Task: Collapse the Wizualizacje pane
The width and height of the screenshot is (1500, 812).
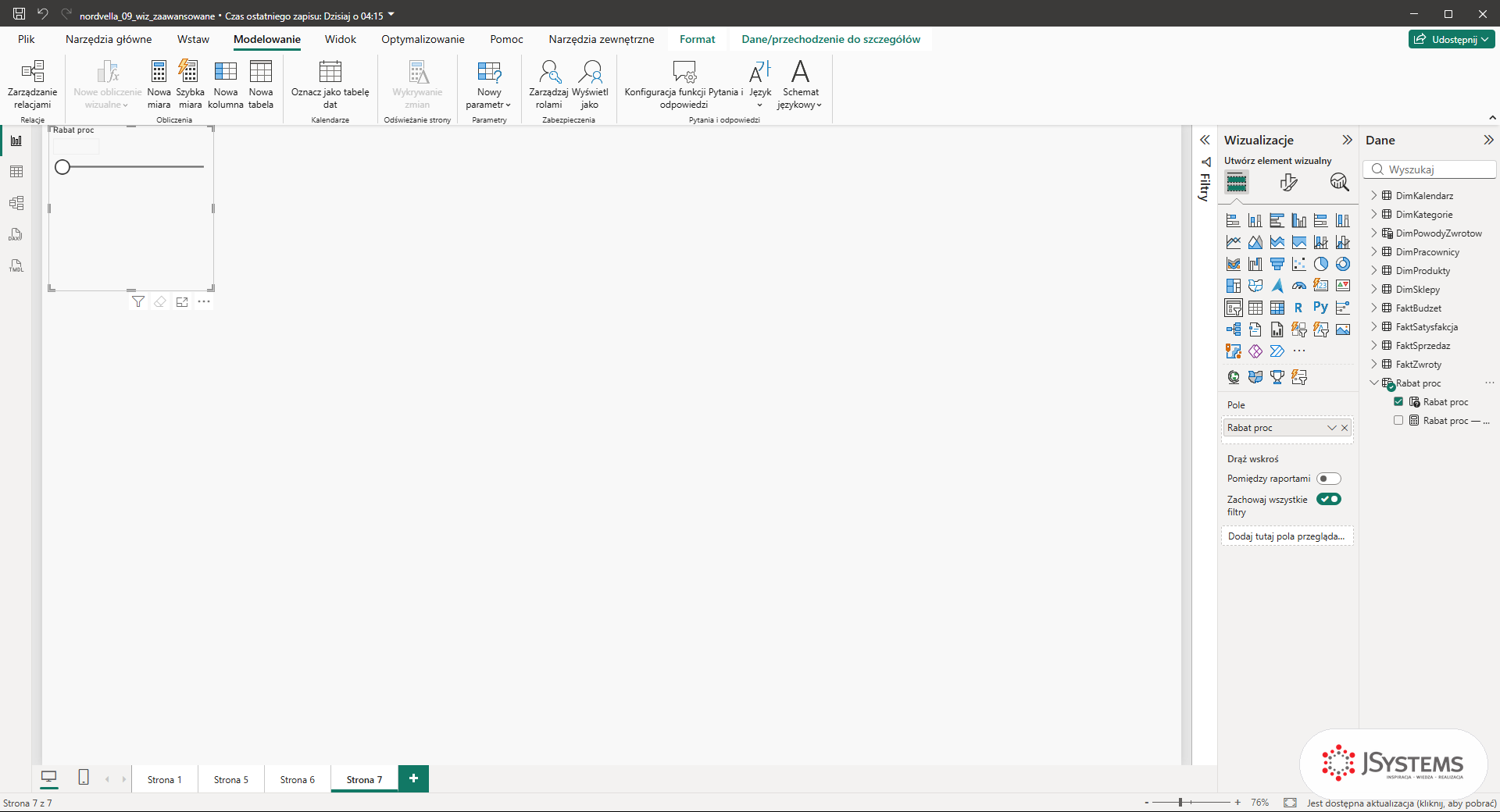Action: click(1347, 140)
